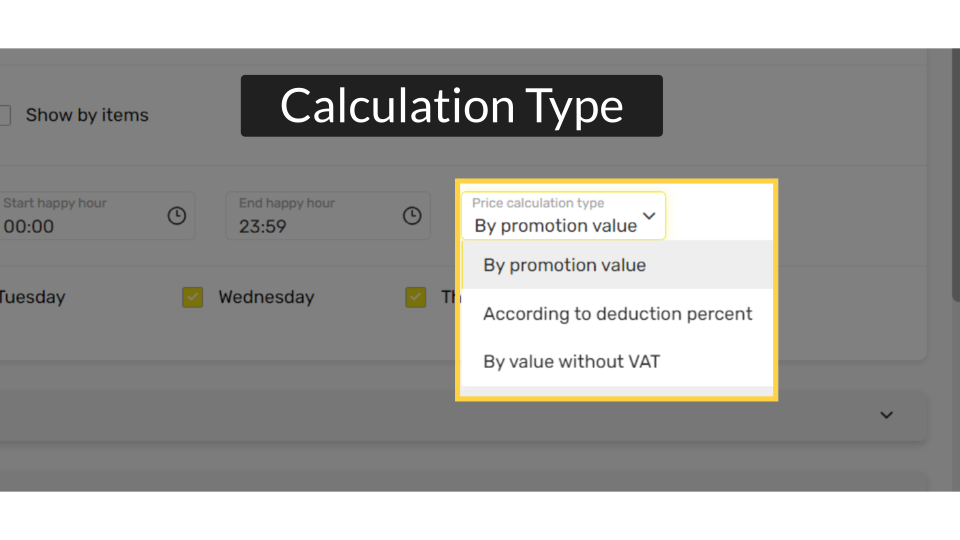
Task: Click the 23:59 end time value
Action: pos(263,227)
